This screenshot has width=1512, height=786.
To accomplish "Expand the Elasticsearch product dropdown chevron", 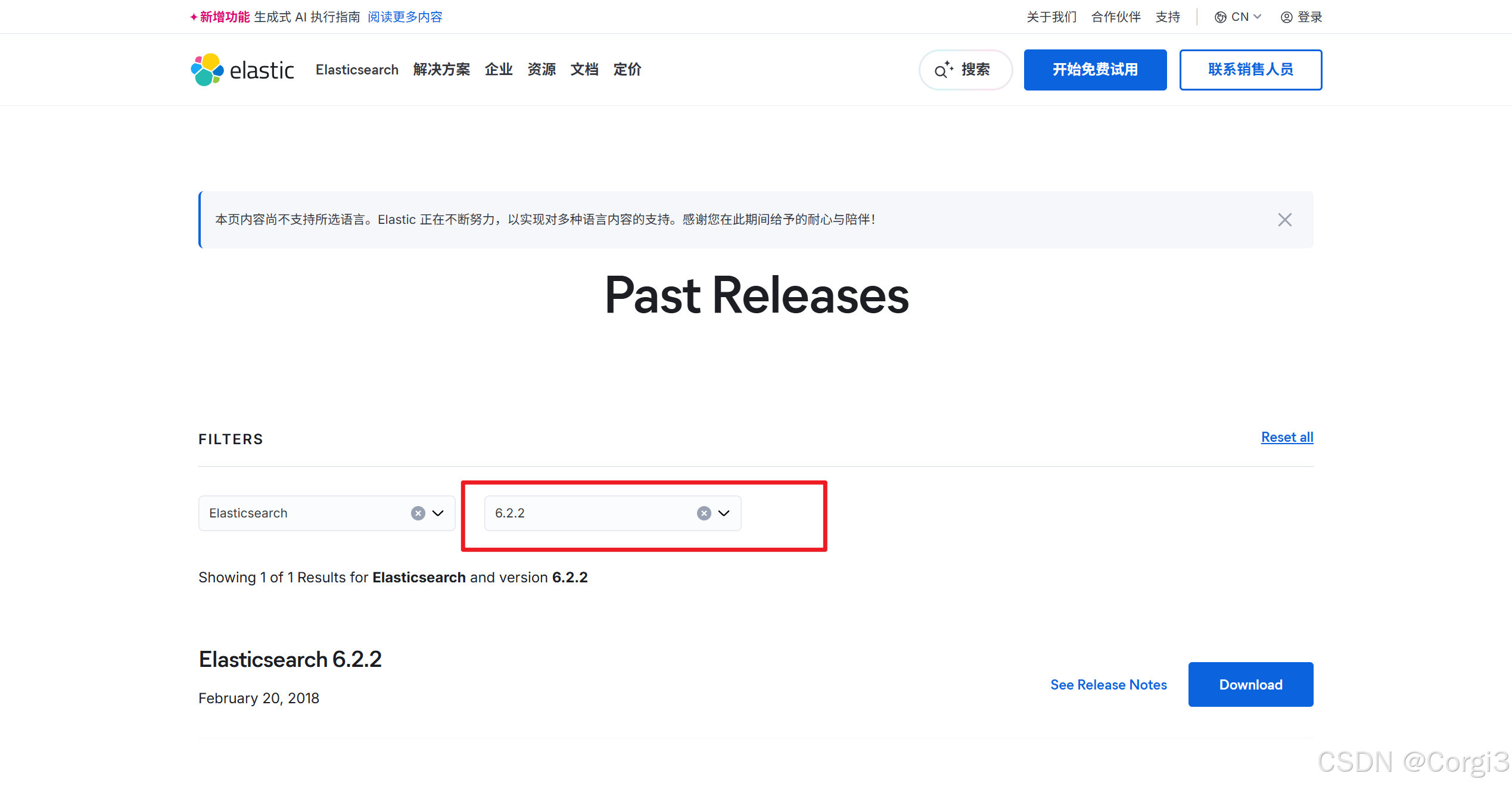I will 438,513.
